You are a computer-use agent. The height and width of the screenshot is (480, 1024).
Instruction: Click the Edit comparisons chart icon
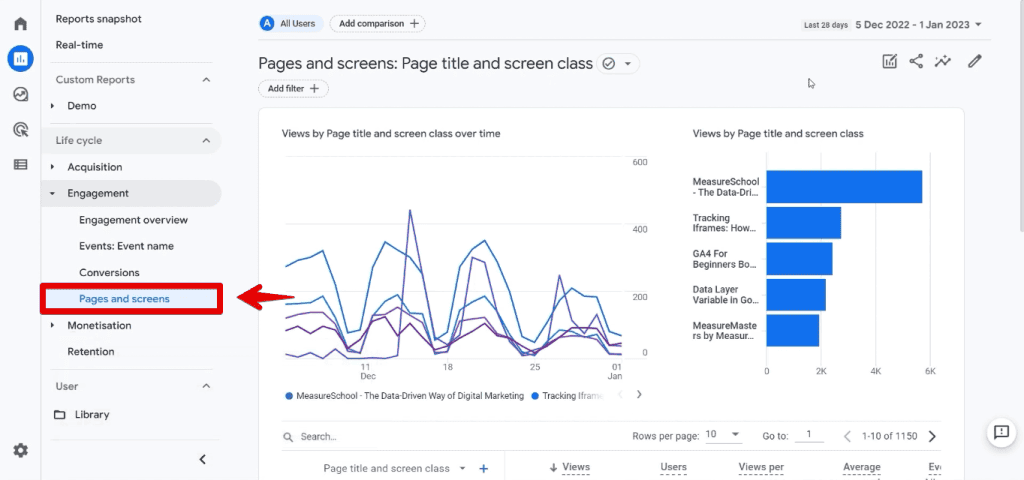[889, 61]
